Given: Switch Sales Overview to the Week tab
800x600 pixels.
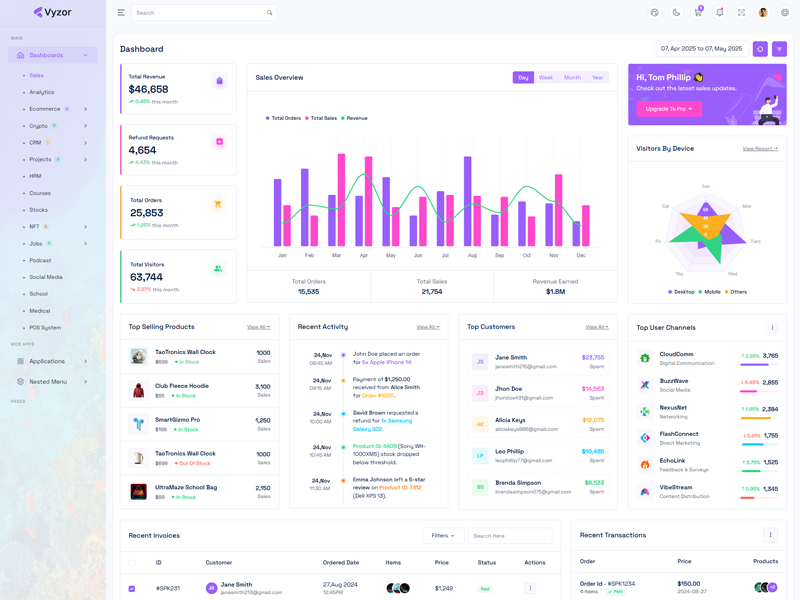Looking at the screenshot, I should click(546, 78).
